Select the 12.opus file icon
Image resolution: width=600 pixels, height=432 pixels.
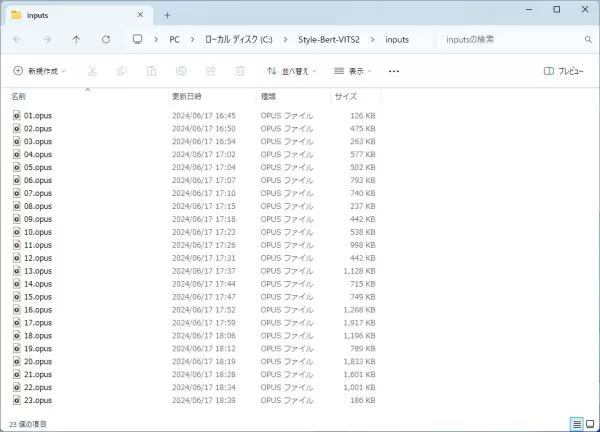(16, 258)
